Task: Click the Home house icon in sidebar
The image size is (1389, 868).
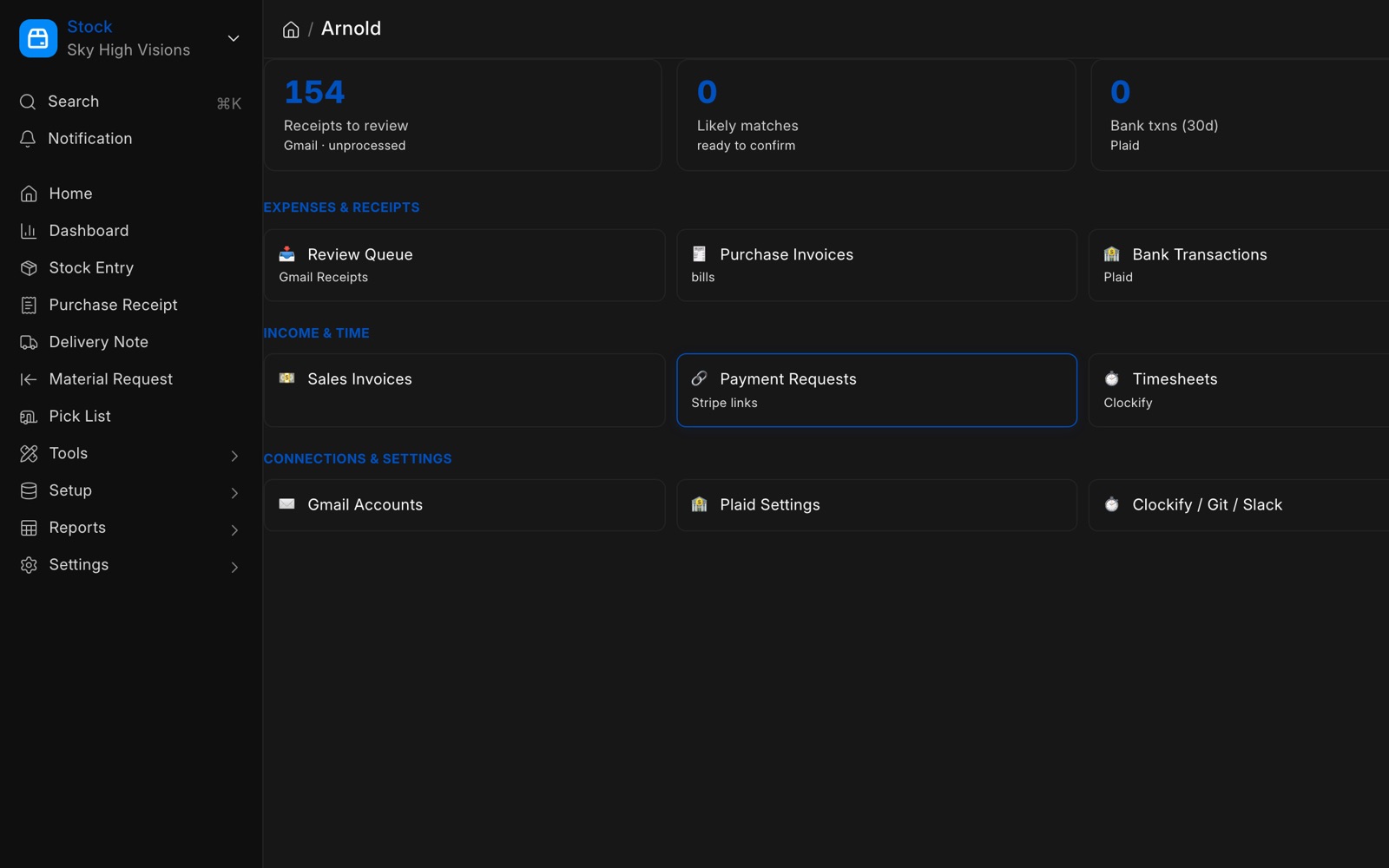Action: 29,194
